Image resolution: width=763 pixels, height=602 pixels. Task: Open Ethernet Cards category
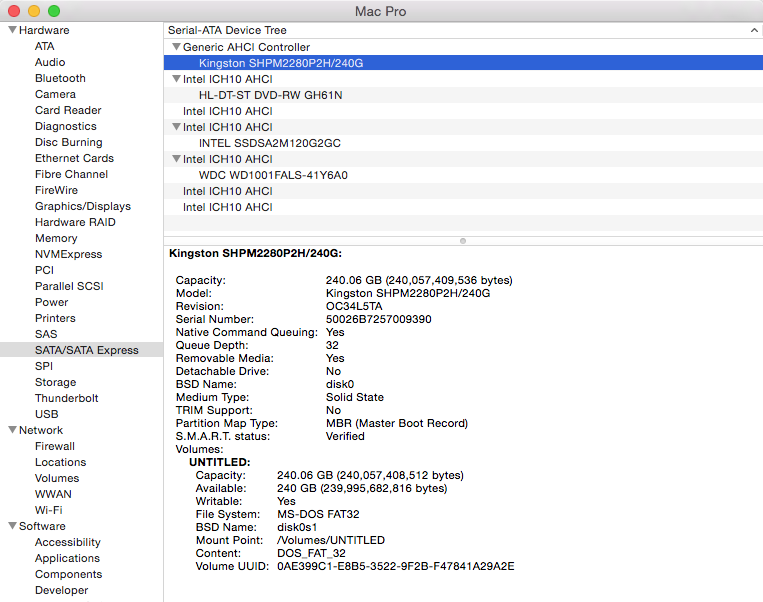tap(74, 158)
